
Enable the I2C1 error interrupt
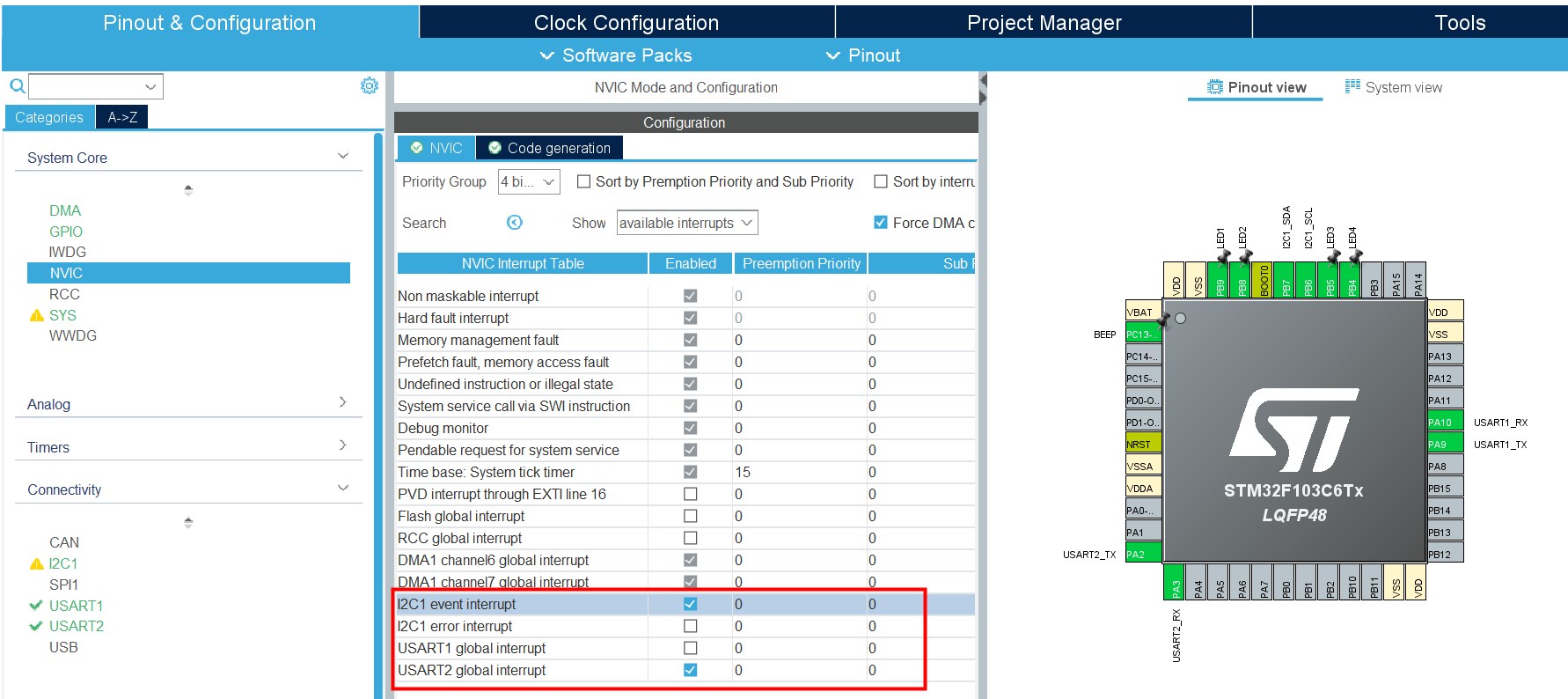tap(691, 626)
